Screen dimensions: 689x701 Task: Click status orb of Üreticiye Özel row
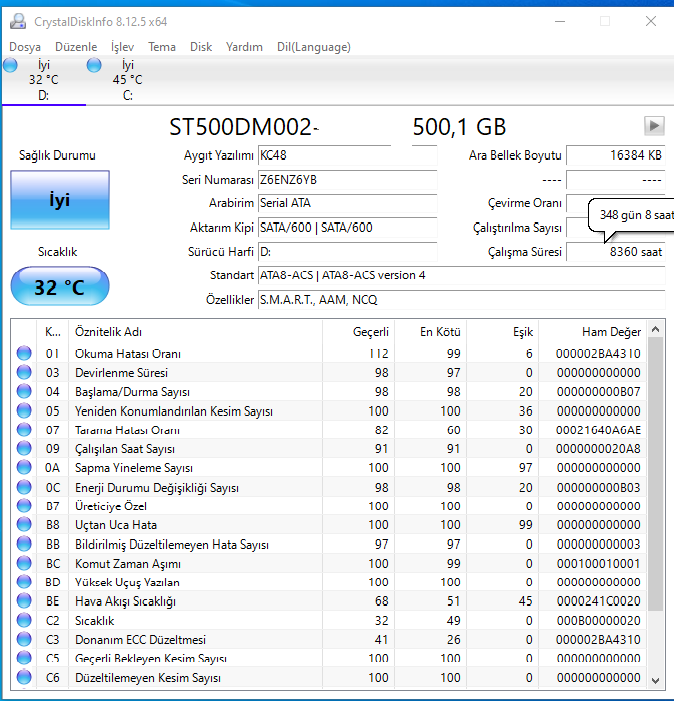tap(24, 506)
